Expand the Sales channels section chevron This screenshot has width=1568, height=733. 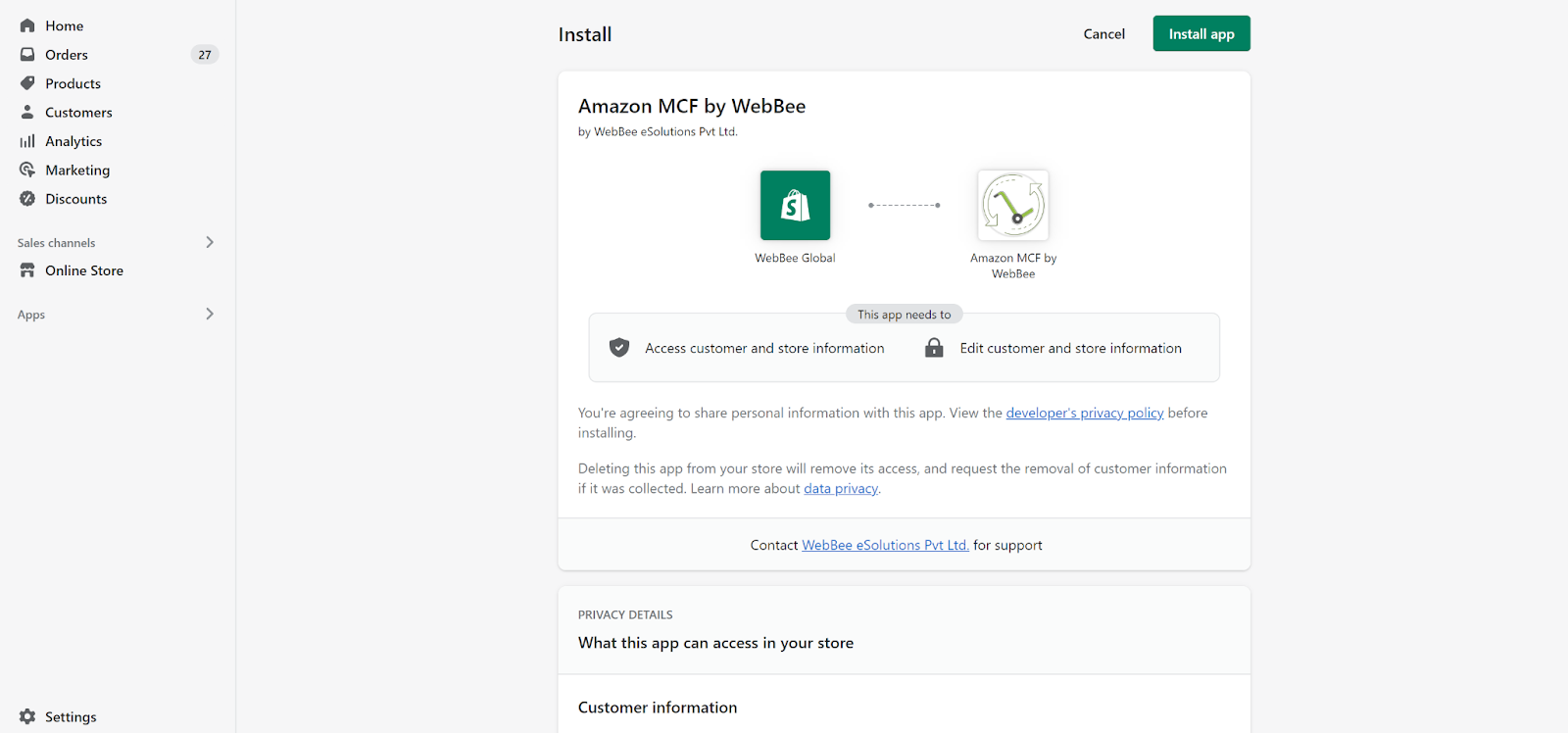(x=210, y=242)
